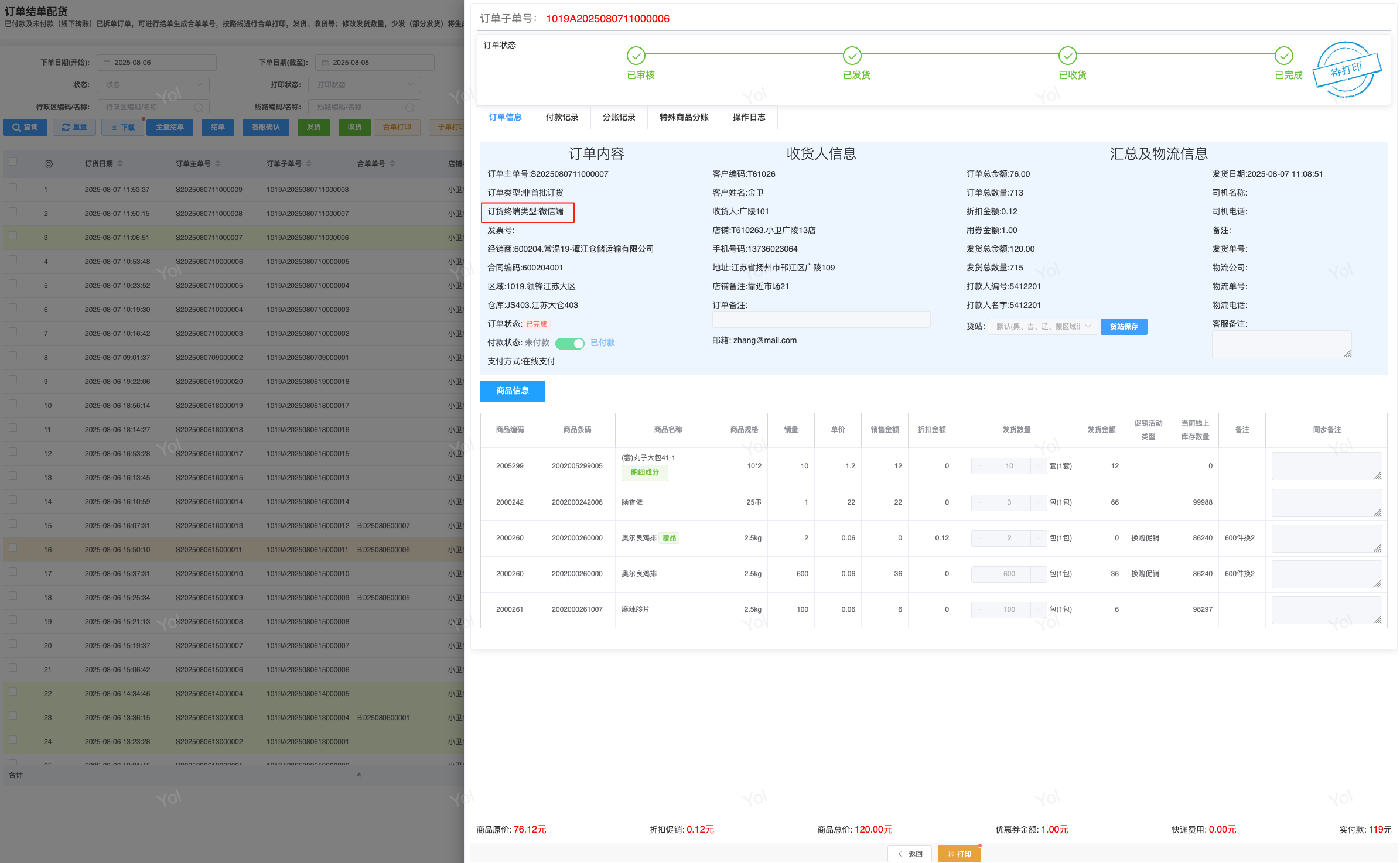Click the 待打印 stamp badge

click(1347, 70)
